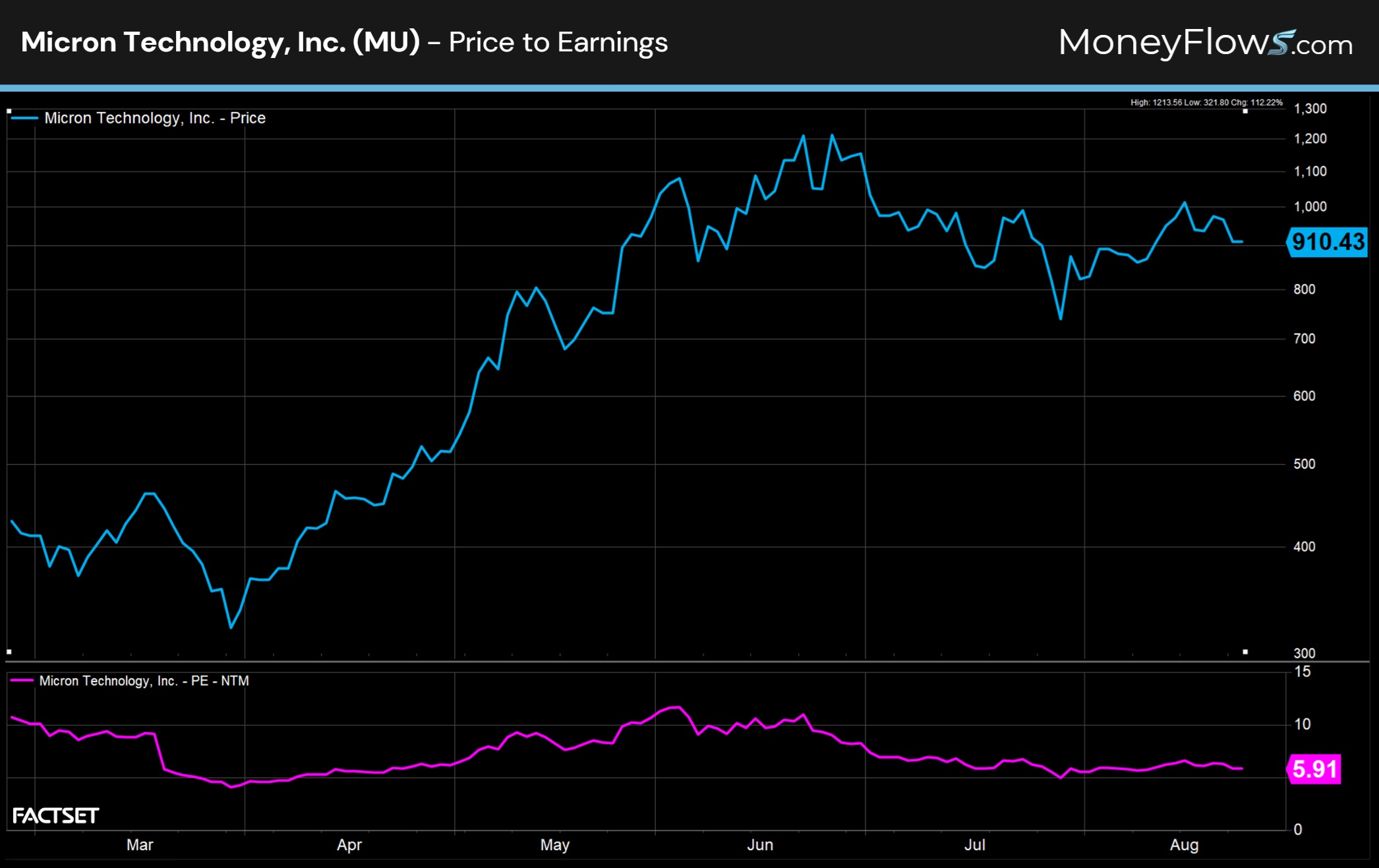Click the Aug label on the date axis

[1184, 845]
